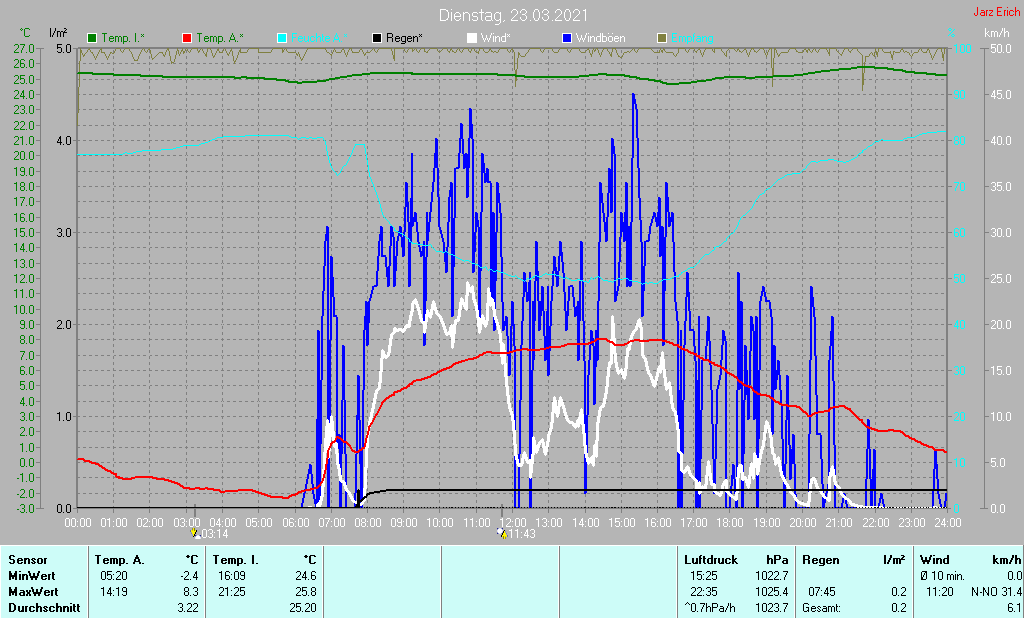Screen dimensions: 1024x618
Task: Click the sunrise marker icon at 03:14
Action: point(194,534)
